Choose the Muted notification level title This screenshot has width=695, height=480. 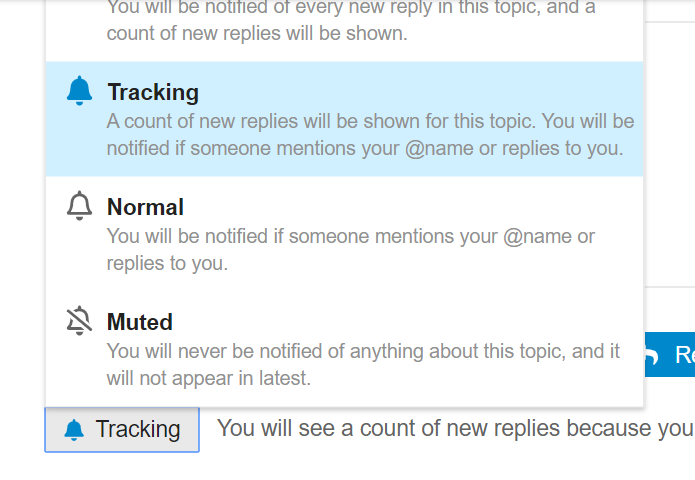coord(140,322)
